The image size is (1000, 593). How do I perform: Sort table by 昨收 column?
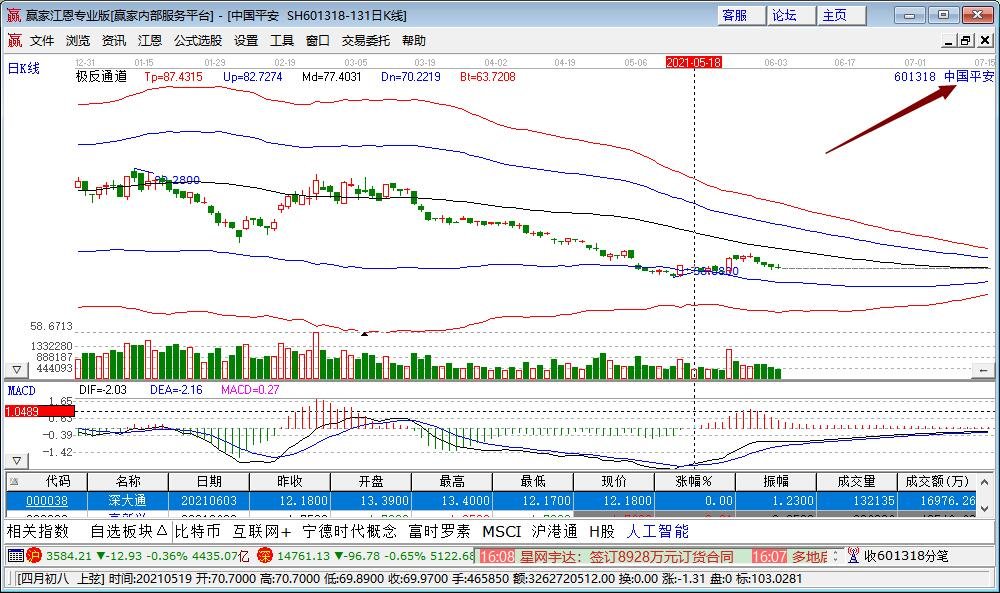tap(290, 481)
